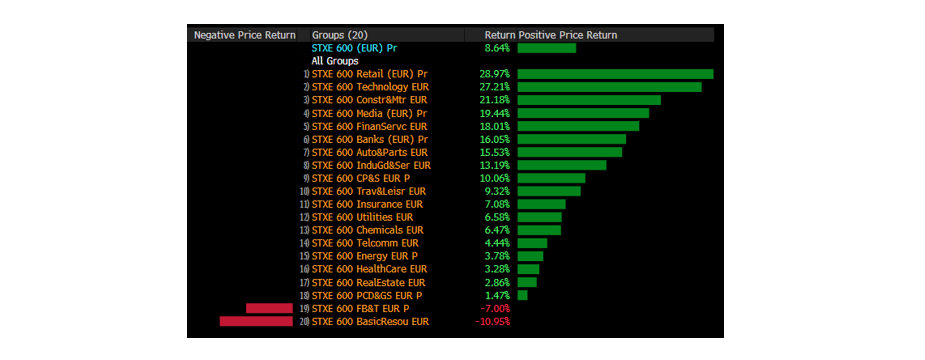
Task: Click the Positive Price Return header
Action: tap(568, 35)
